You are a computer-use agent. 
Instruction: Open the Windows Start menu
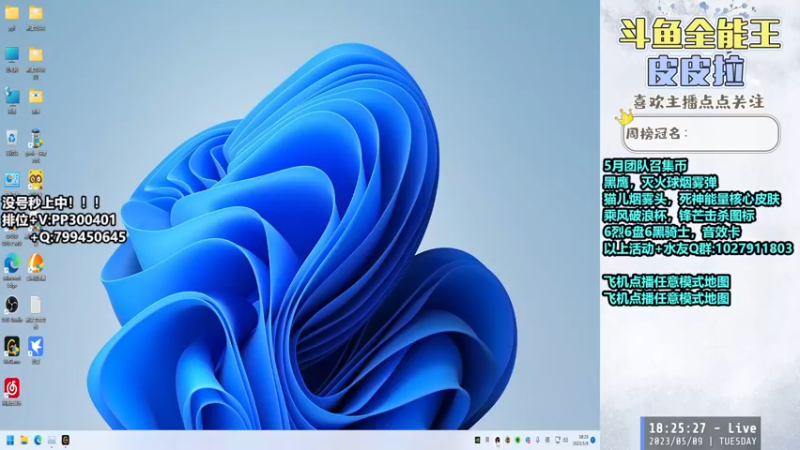(10, 440)
